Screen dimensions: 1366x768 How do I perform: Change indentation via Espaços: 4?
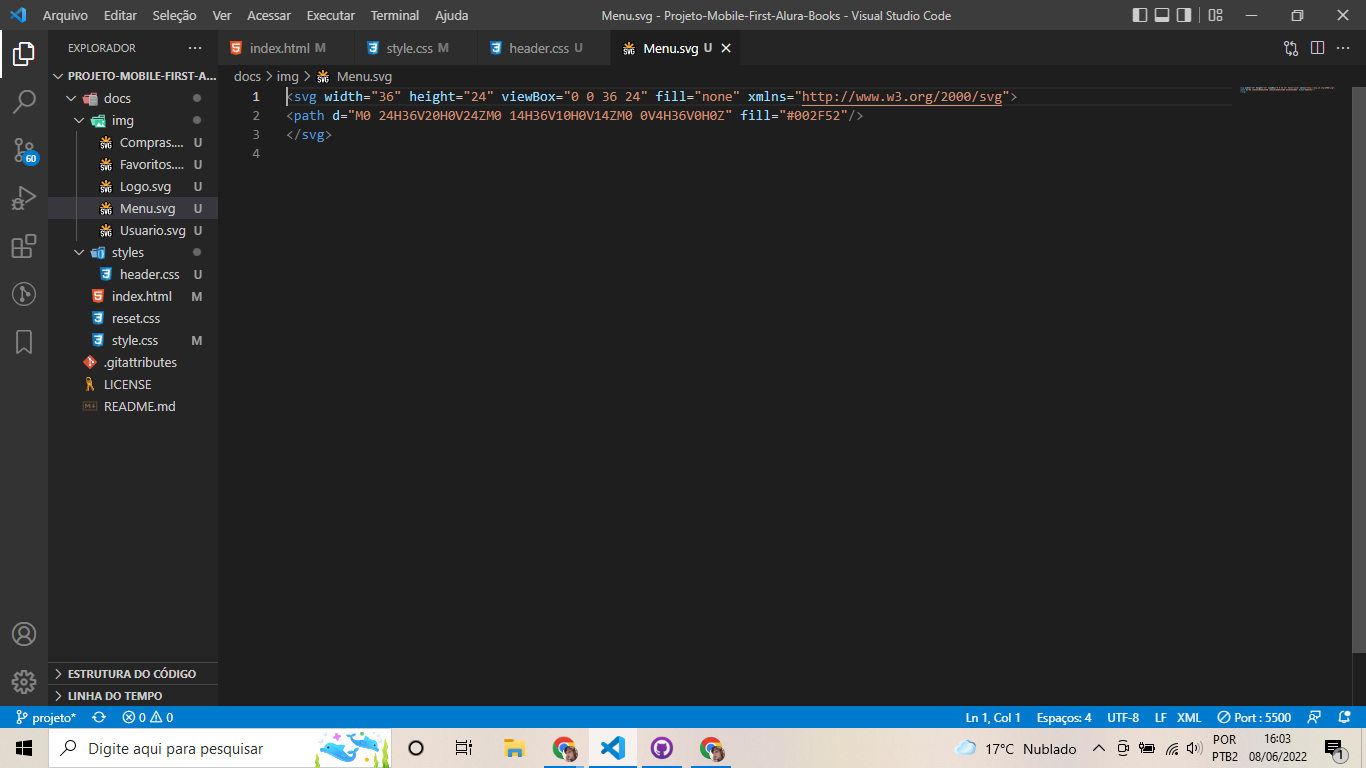click(x=1064, y=717)
